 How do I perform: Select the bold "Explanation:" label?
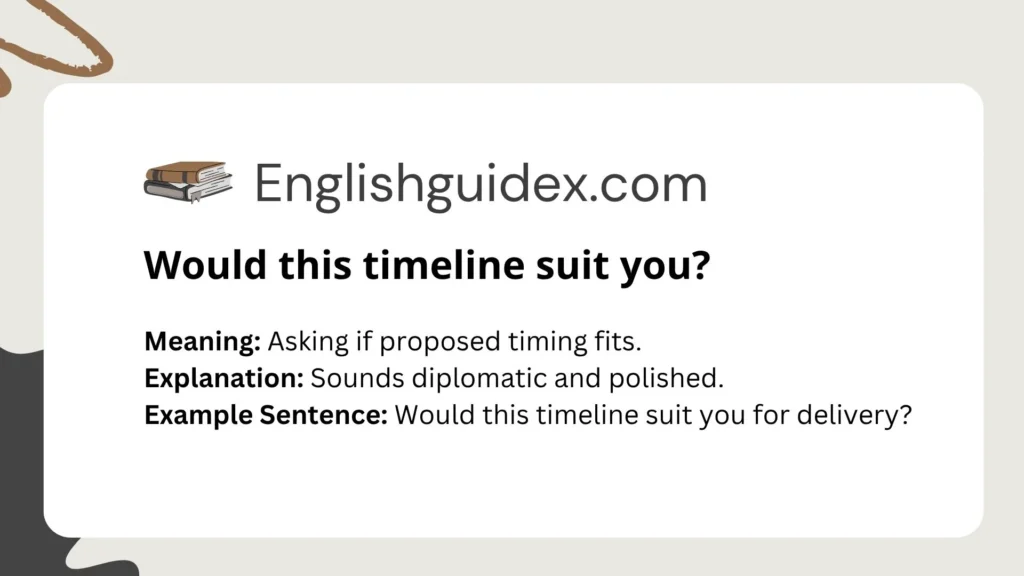coord(224,378)
